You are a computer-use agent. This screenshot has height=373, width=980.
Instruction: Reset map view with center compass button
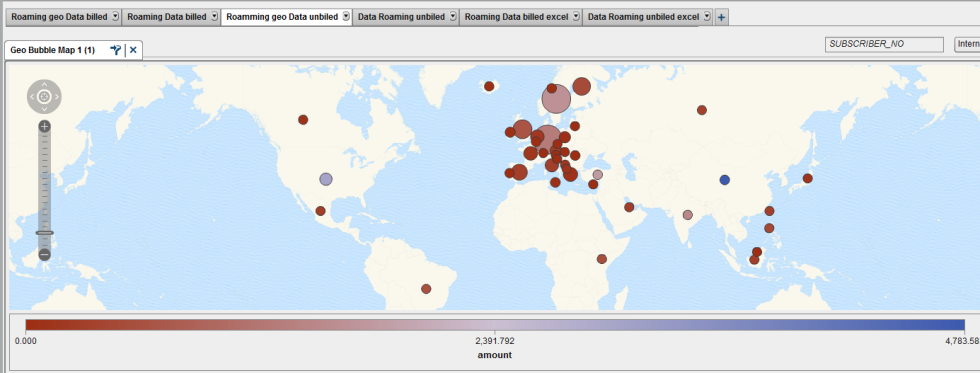click(44, 97)
